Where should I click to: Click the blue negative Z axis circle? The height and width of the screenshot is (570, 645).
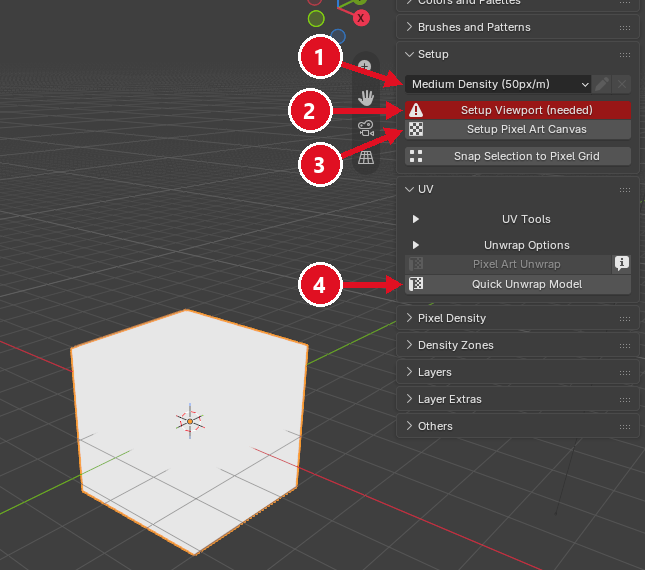[338, 37]
